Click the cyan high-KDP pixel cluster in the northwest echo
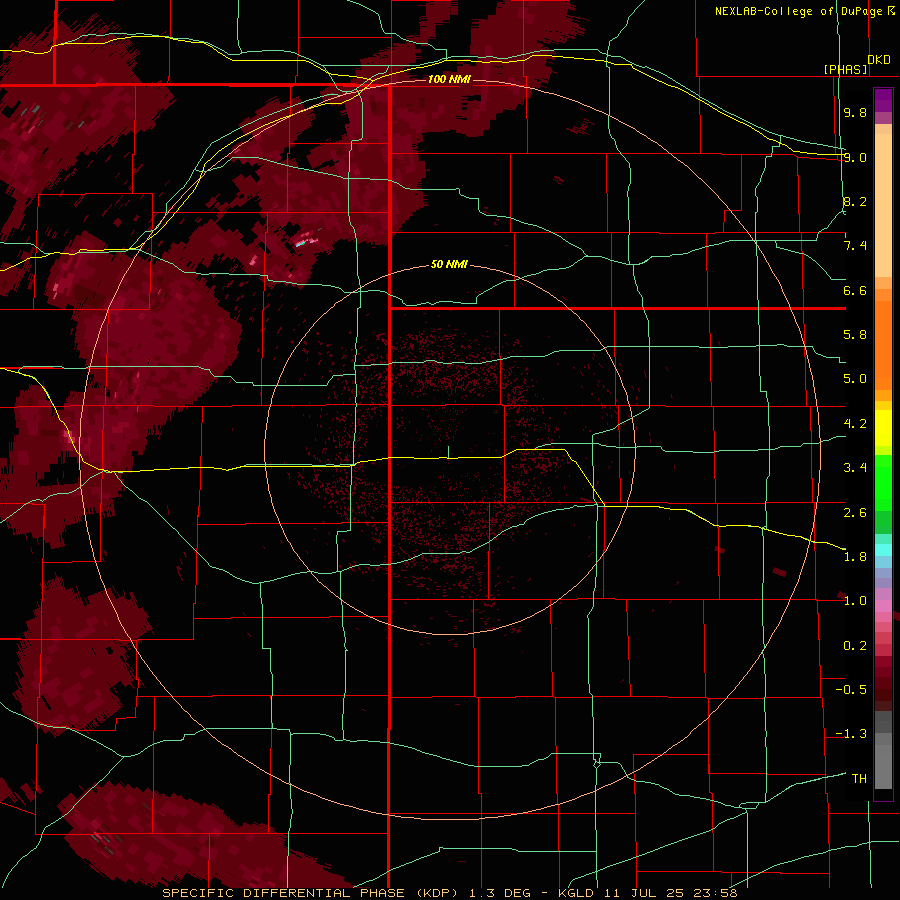The height and width of the screenshot is (900, 900). tap(300, 244)
